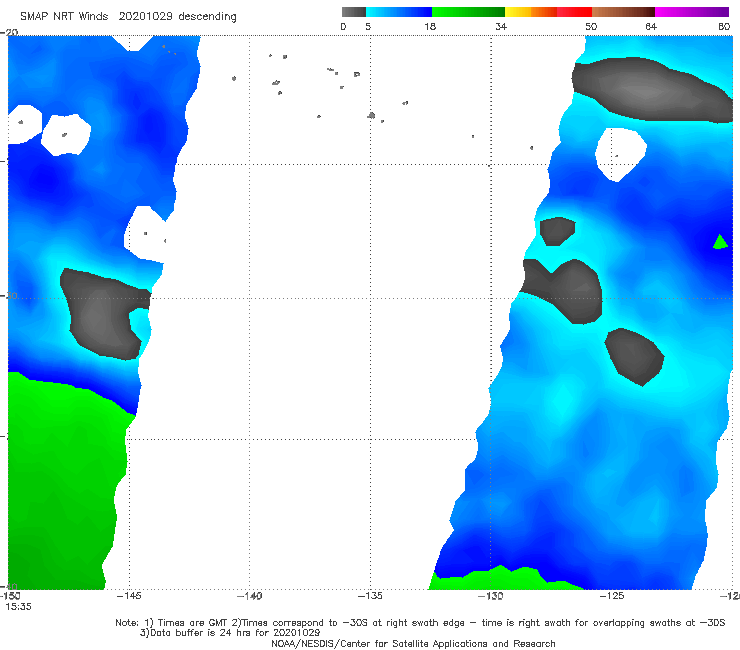This screenshot has height=650, width=740.
Task: Click the color bar label '5'
Action: pyautogui.click(x=368, y=27)
